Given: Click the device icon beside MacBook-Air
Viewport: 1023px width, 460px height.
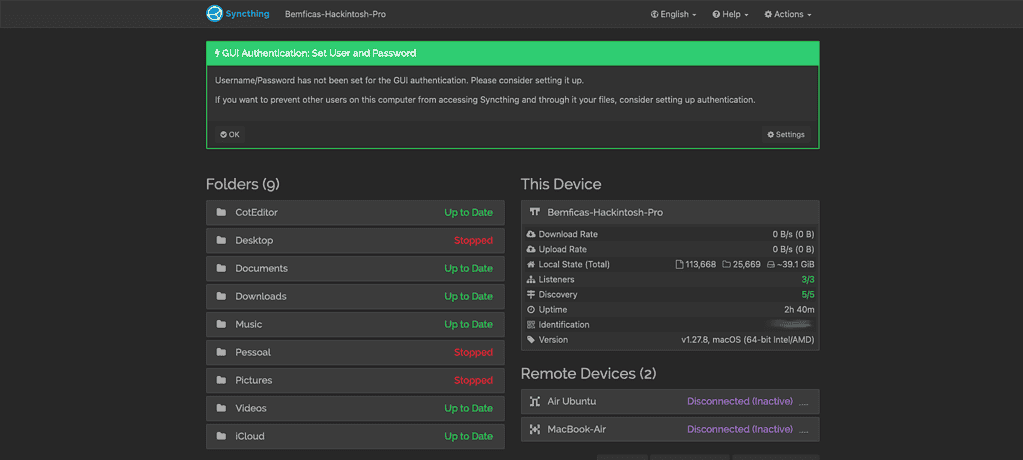Looking at the screenshot, I should pos(535,430).
